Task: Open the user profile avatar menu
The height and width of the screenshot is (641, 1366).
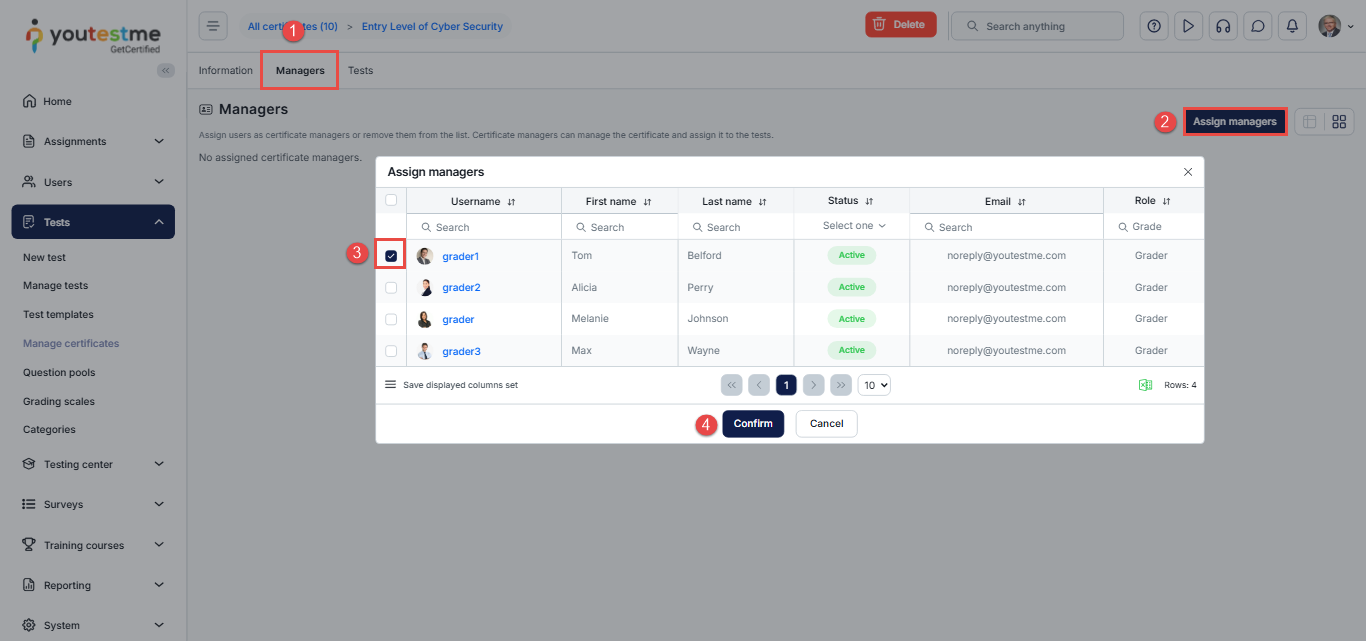Action: point(1336,26)
